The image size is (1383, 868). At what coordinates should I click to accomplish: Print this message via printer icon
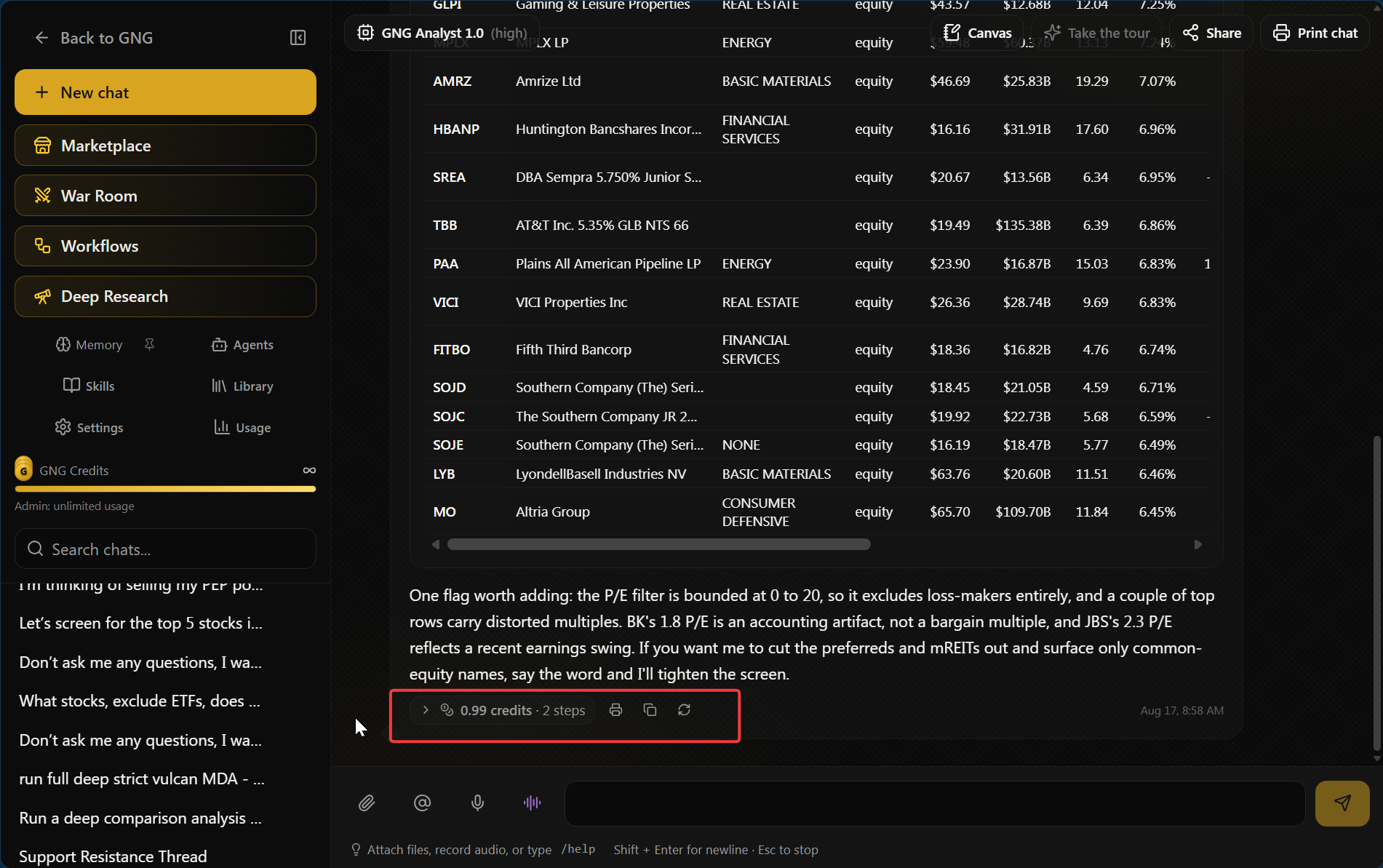(616, 710)
